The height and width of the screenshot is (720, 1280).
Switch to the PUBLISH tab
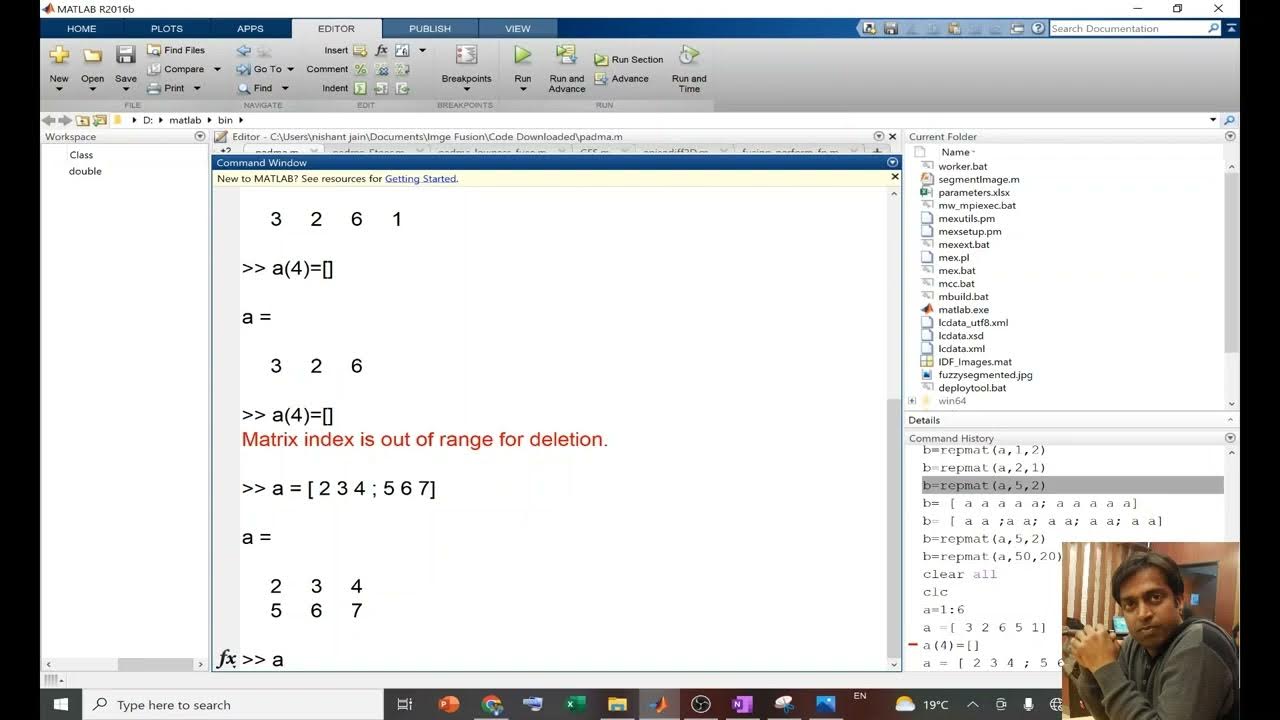tap(430, 28)
